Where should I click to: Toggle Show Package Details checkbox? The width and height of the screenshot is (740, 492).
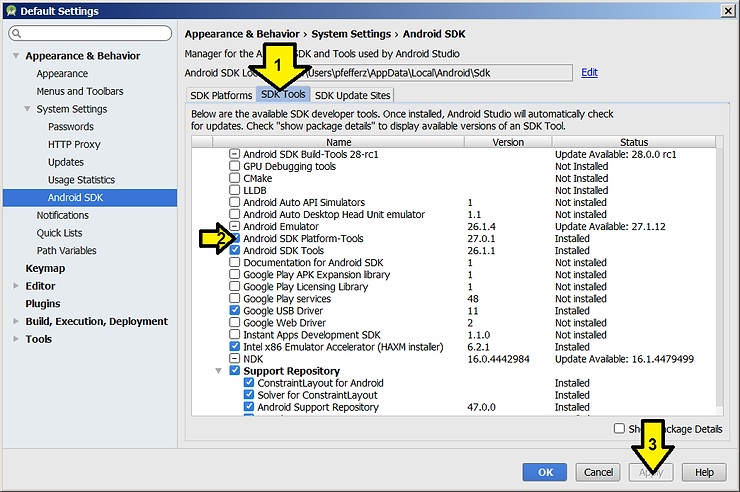pyautogui.click(x=619, y=428)
